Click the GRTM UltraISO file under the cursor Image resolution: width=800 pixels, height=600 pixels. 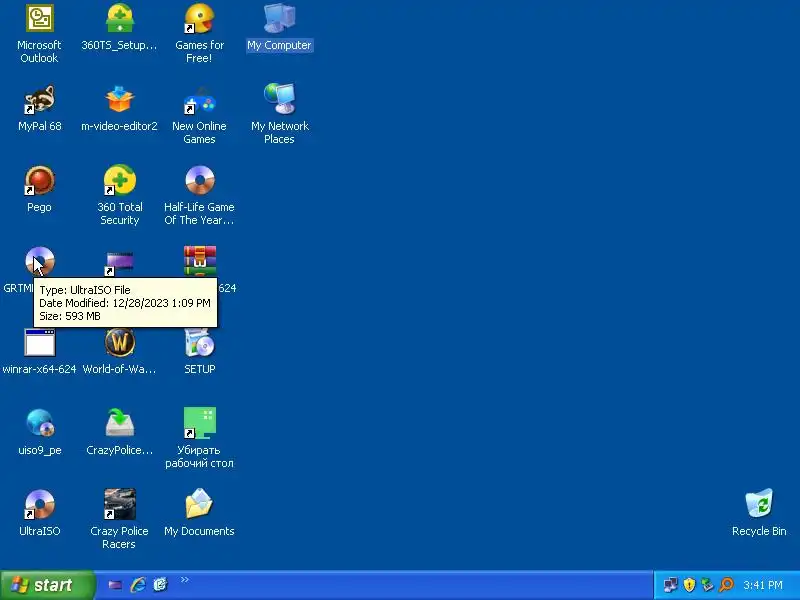(39, 261)
